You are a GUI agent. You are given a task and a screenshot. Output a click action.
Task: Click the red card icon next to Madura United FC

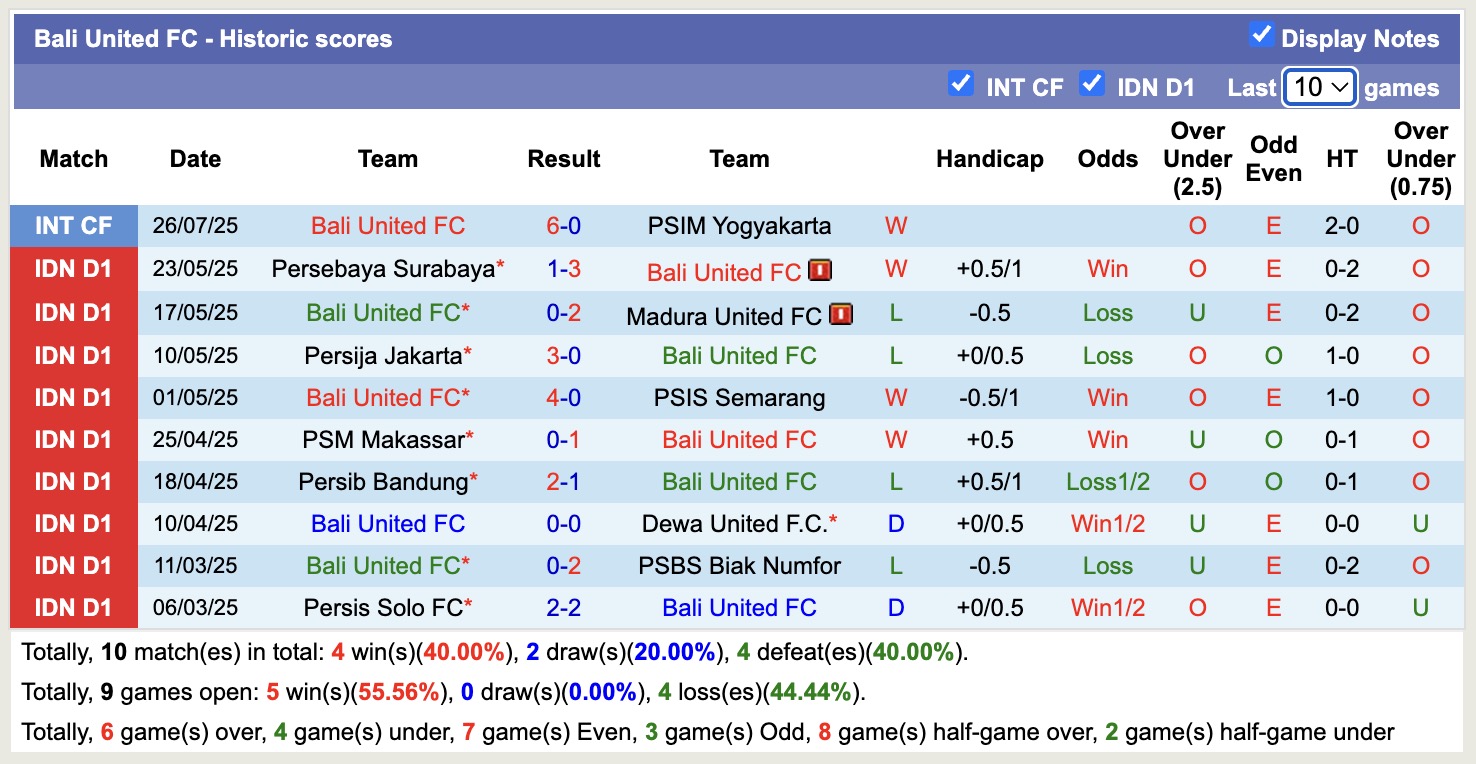[x=841, y=313]
